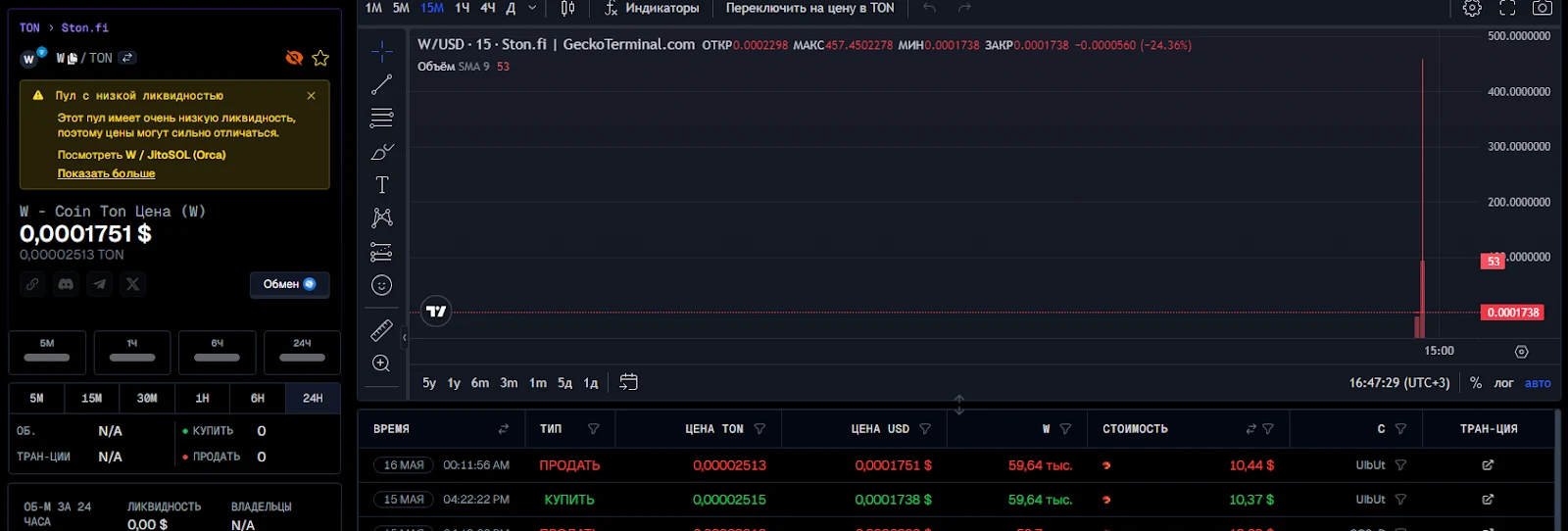1568x531 pixels.
Task: Open the token's Telegram link
Action: [99, 284]
